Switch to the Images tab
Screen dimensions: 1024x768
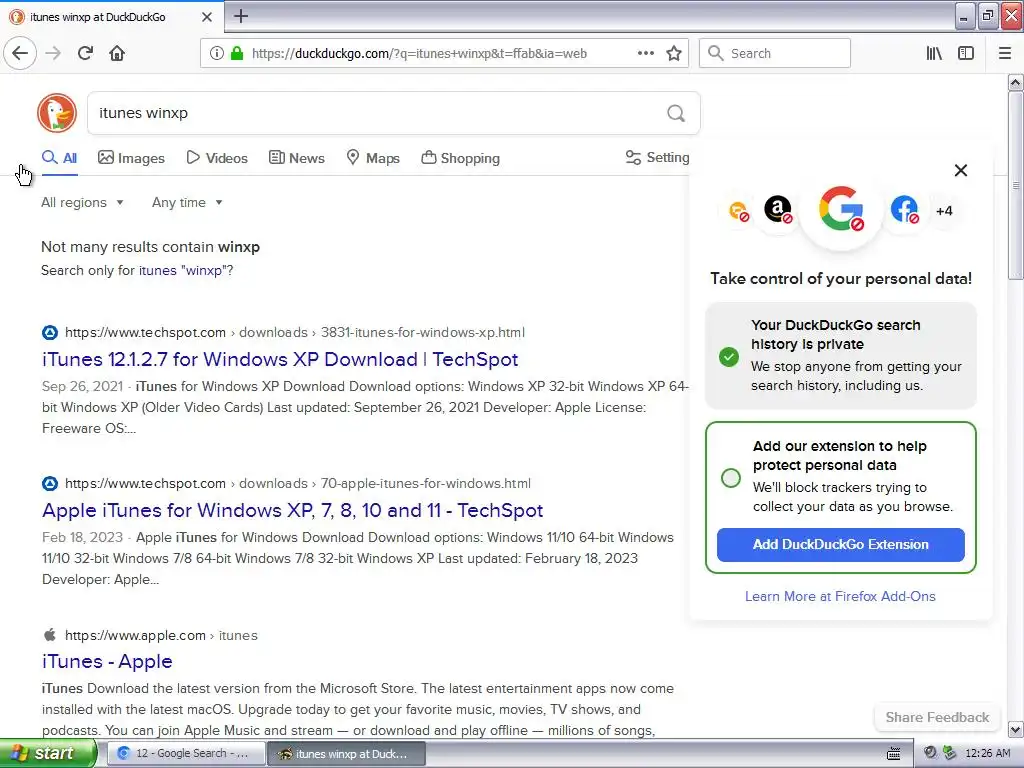point(131,158)
